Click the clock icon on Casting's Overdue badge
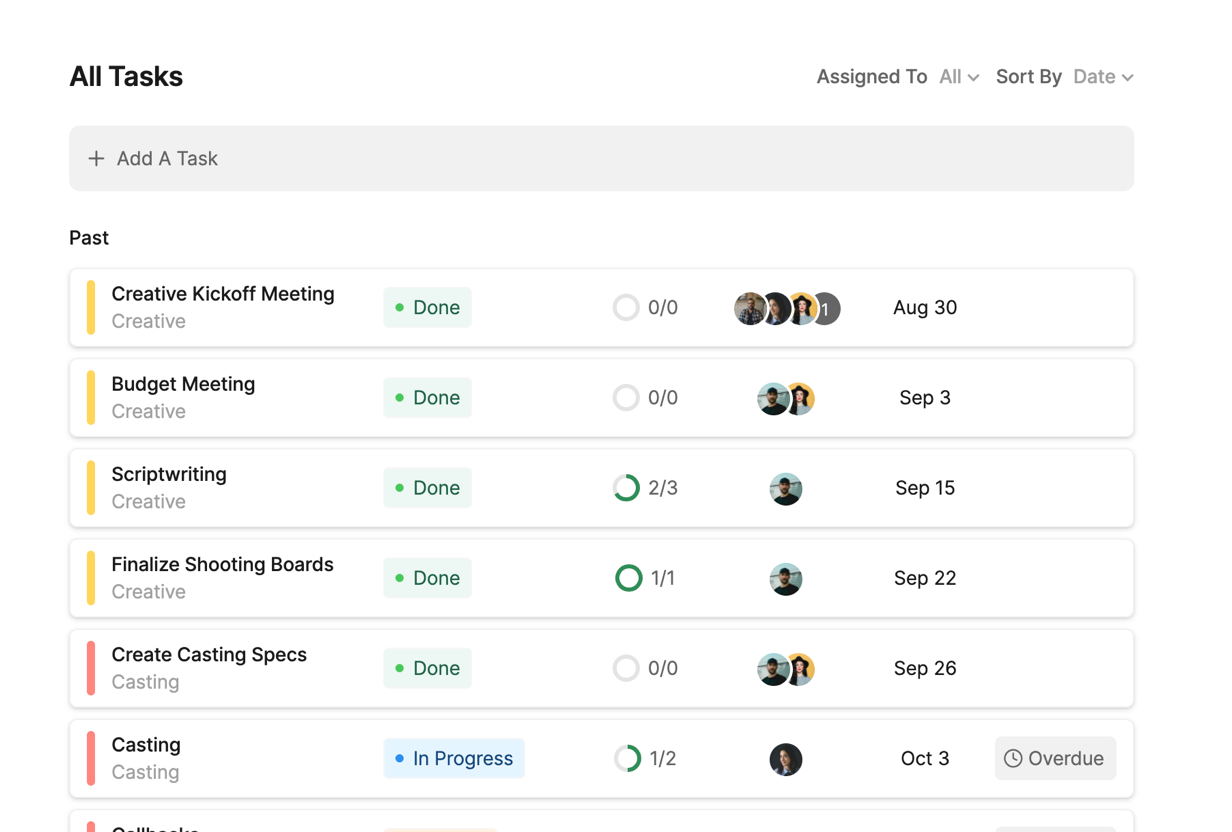This screenshot has width=1232, height=832. point(1013,759)
